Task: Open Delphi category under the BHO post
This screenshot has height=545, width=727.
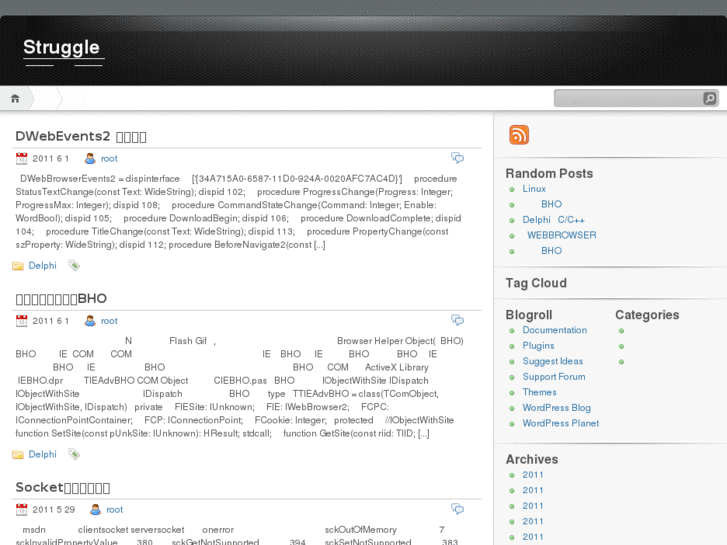Action: click(43, 455)
